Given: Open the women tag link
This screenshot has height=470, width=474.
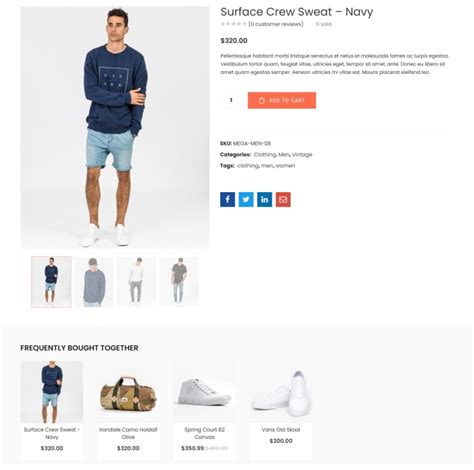Looking at the screenshot, I should (x=285, y=166).
